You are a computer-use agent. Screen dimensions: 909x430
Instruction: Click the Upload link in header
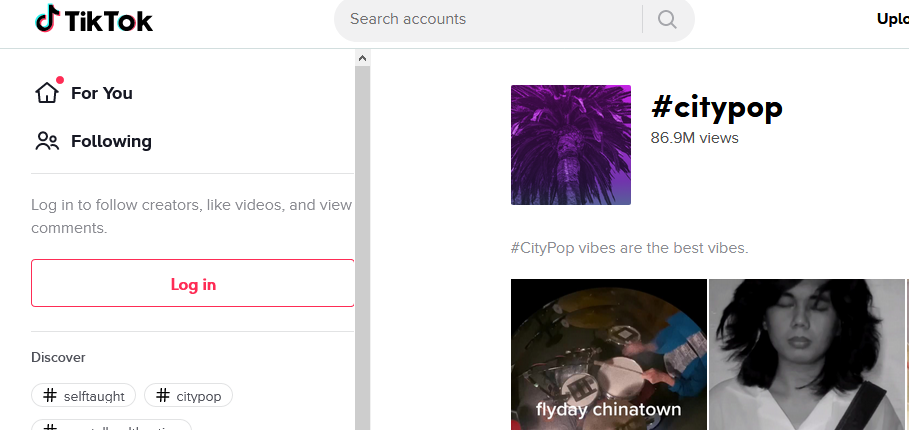click(891, 19)
